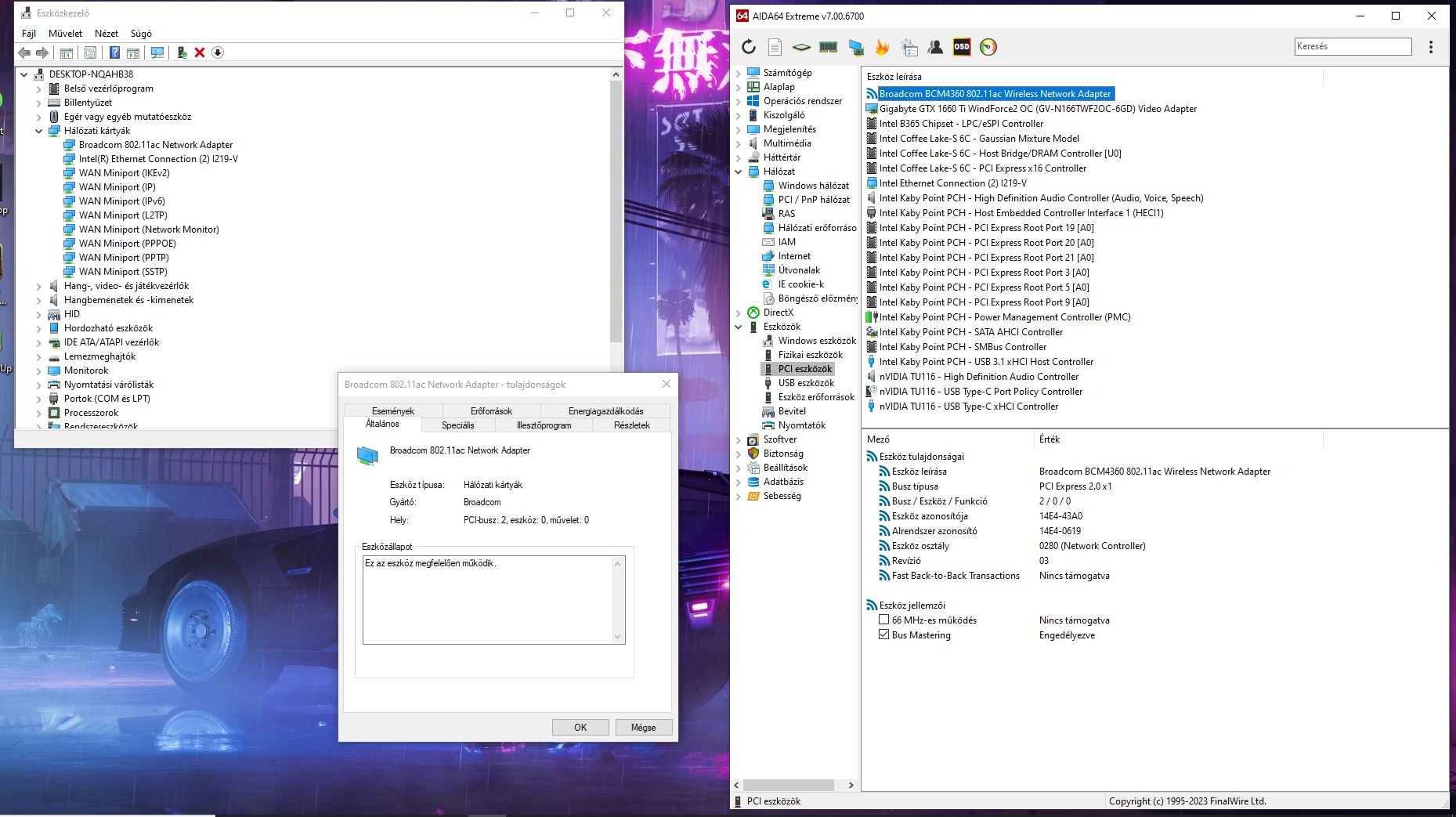
Task: Open the gauge benchmark icon in AIDA64
Action: click(x=988, y=47)
